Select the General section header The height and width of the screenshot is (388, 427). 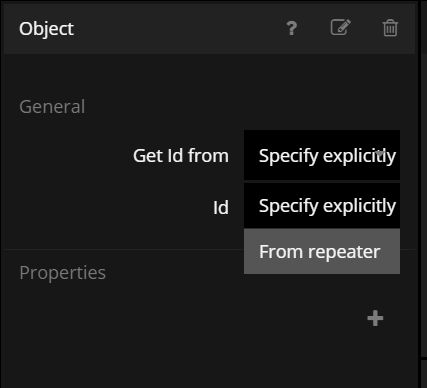tap(52, 107)
